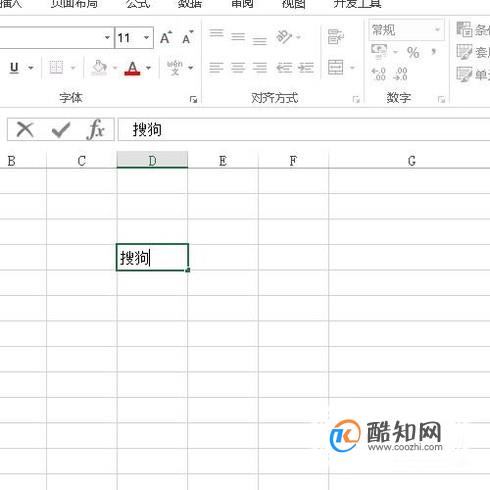Screen dimensions: 490x490
Task: Open the 开发工具 ribbon tab
Action: pyautogui.click(x=357, y=4)
